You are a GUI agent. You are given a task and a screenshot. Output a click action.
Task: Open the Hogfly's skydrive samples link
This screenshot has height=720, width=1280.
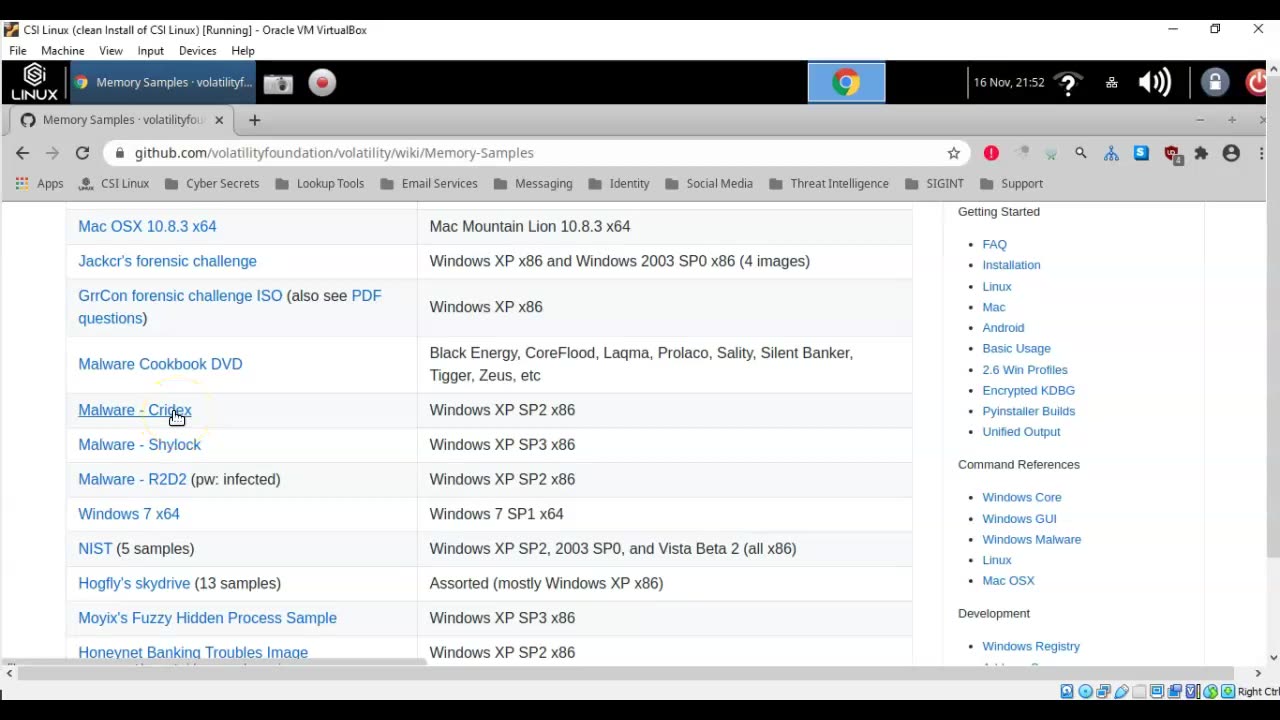[x=134, y=583]
